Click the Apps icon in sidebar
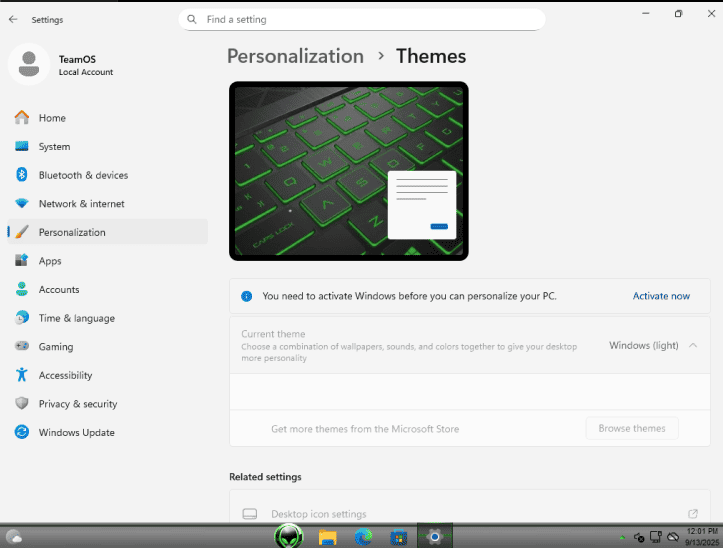 [22, 261]
